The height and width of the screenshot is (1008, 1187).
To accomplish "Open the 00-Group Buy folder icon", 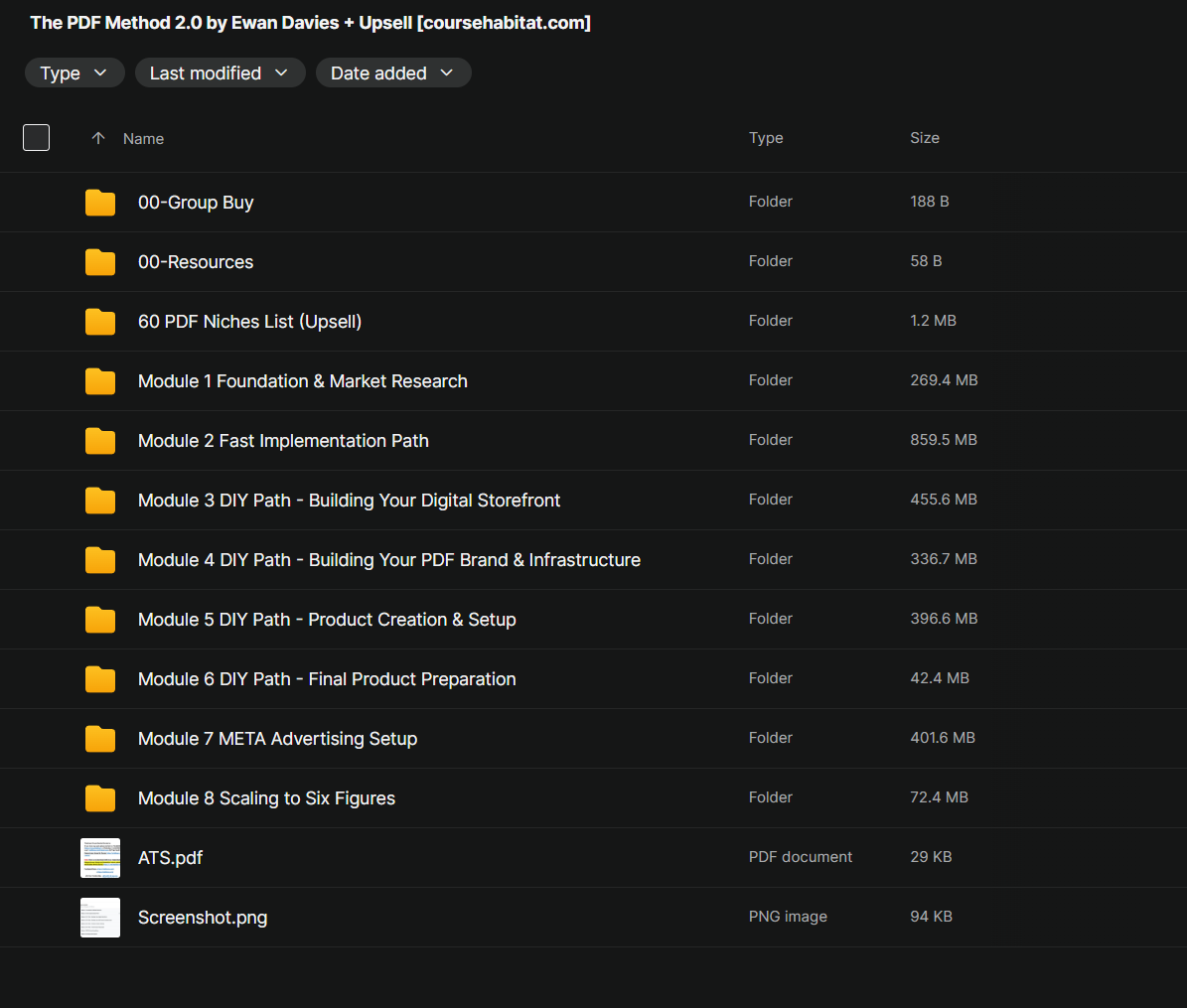I will point(99,202).
